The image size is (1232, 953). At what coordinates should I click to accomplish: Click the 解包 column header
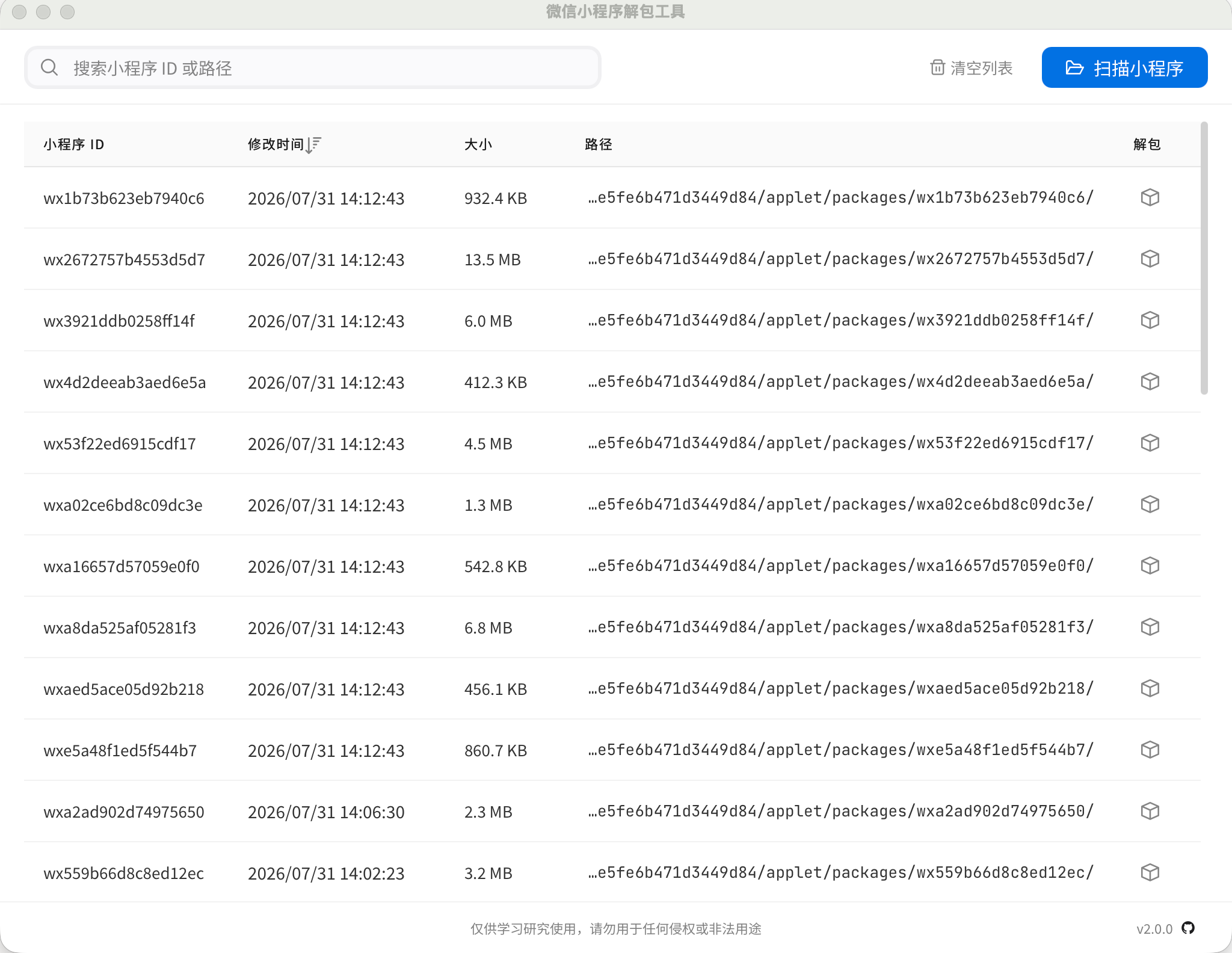[x=1147, y=144]
